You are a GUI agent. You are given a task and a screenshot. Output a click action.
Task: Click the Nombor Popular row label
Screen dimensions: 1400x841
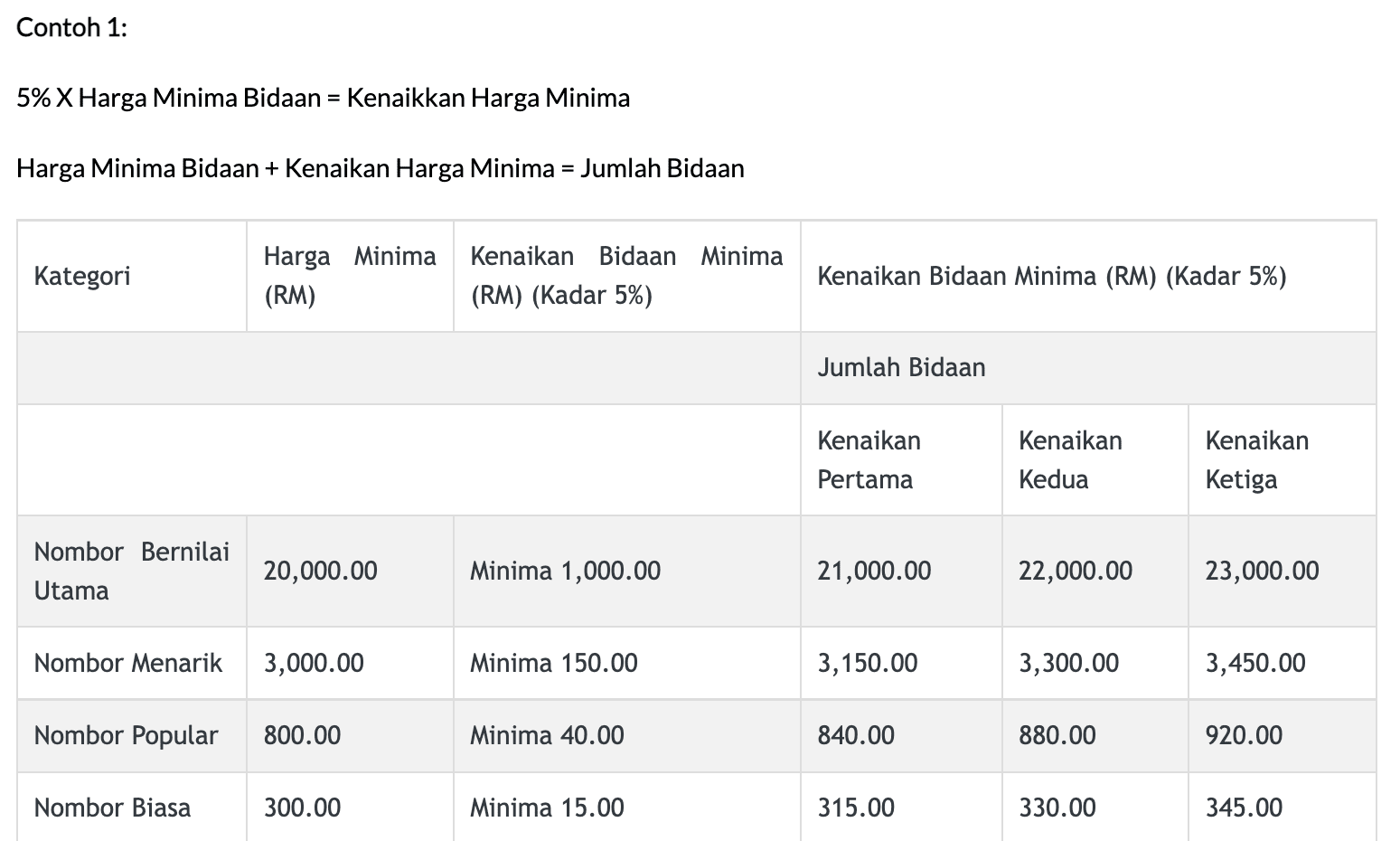coord(132,735)
